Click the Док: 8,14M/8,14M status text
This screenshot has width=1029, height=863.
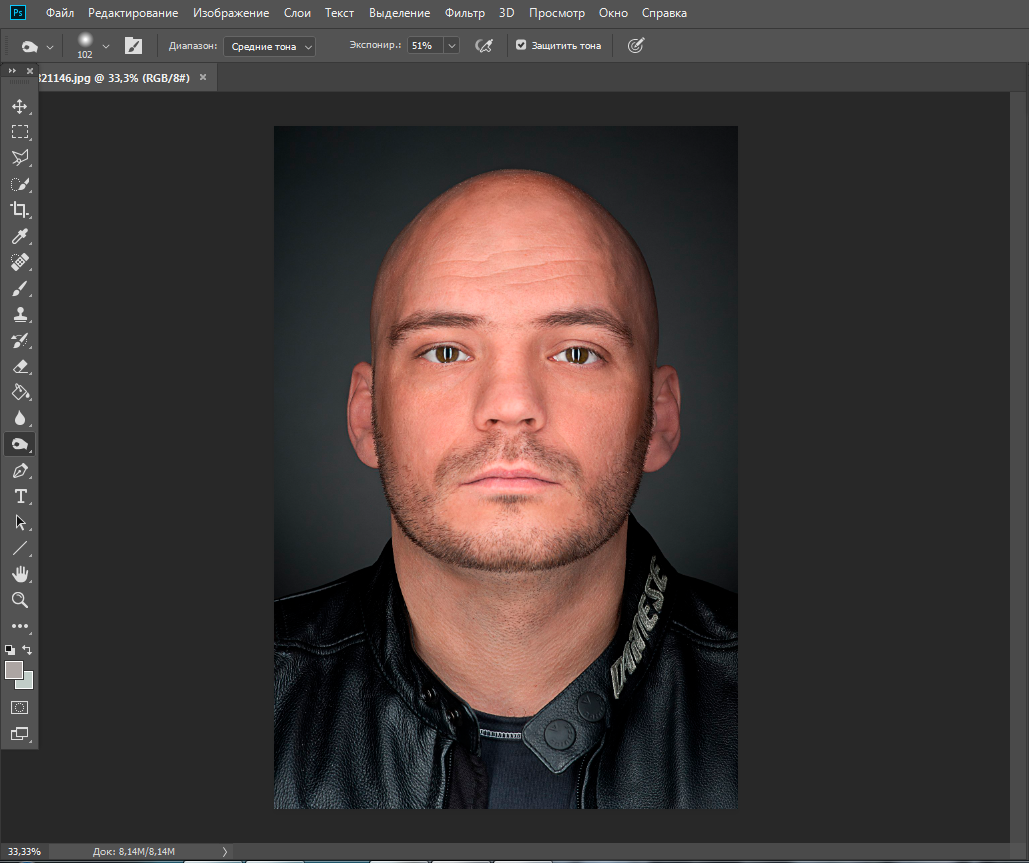[134, 851]
